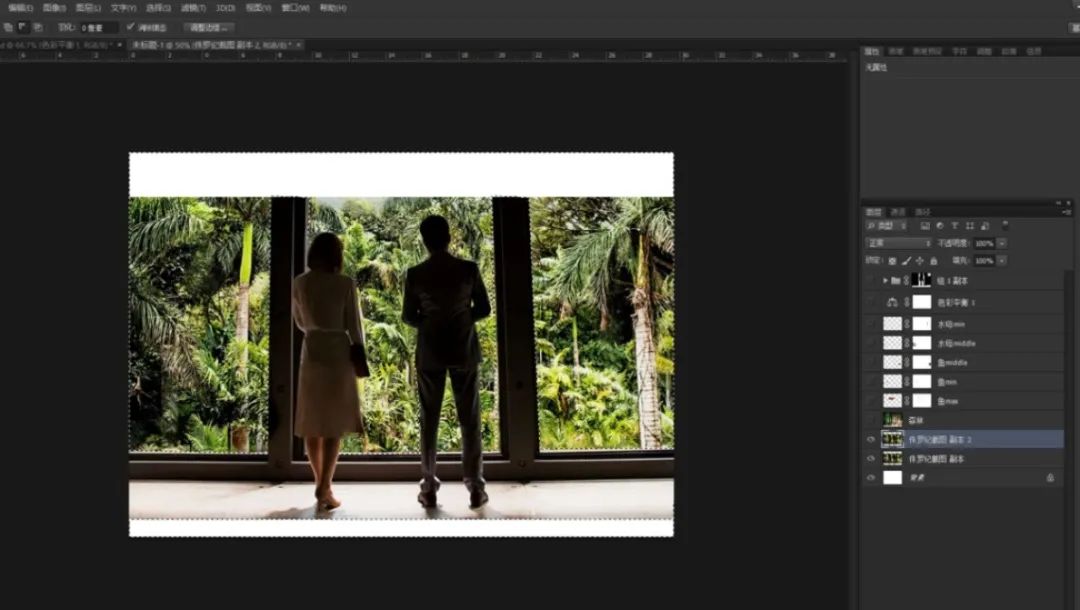Click the mask link icon on 鱼max layer
This screenshot has height=610, width=1080.
(x=907, y=401)
